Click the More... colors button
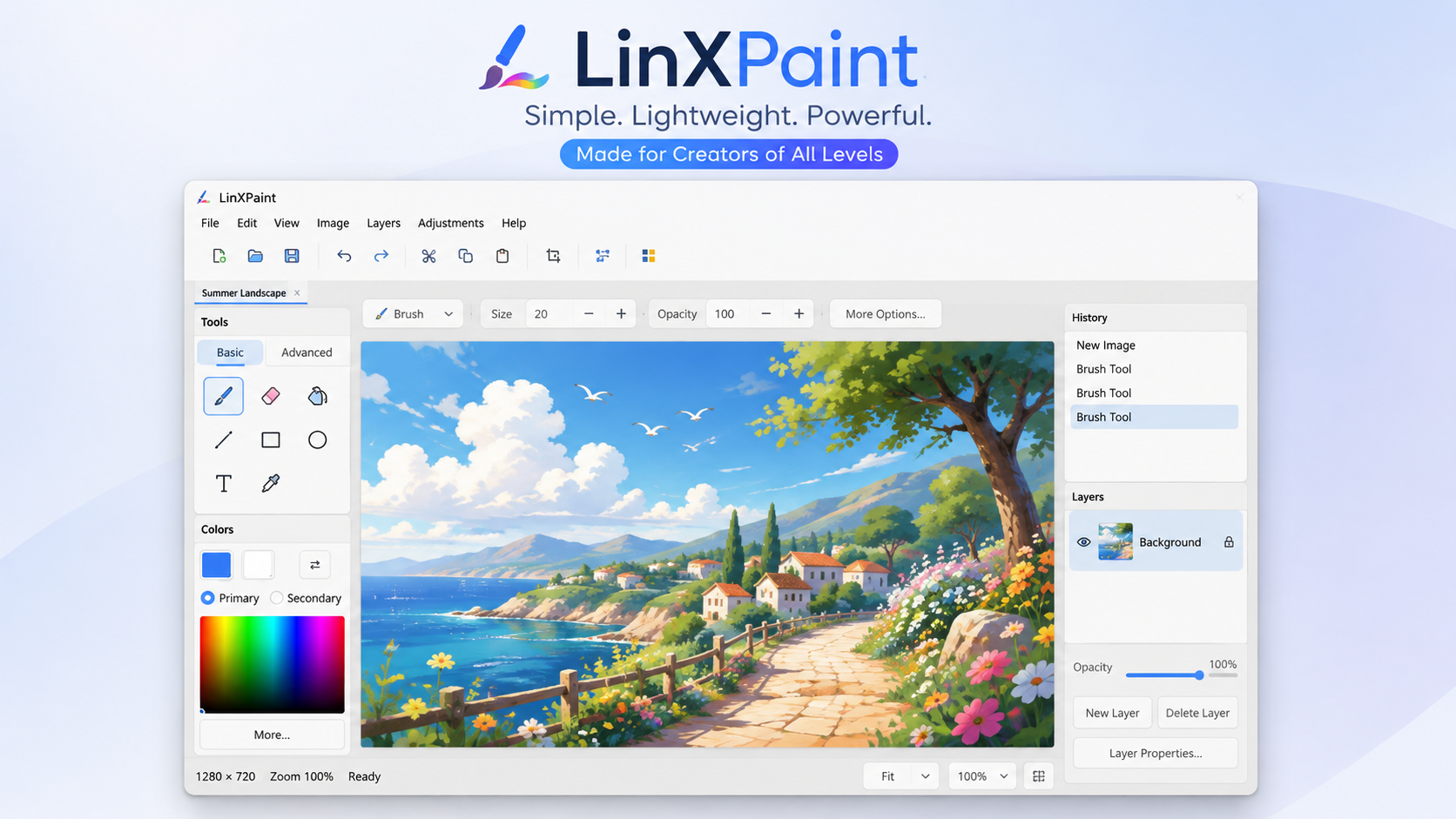Viewport: 1456px width, 819px height. (x=272, y=735)
